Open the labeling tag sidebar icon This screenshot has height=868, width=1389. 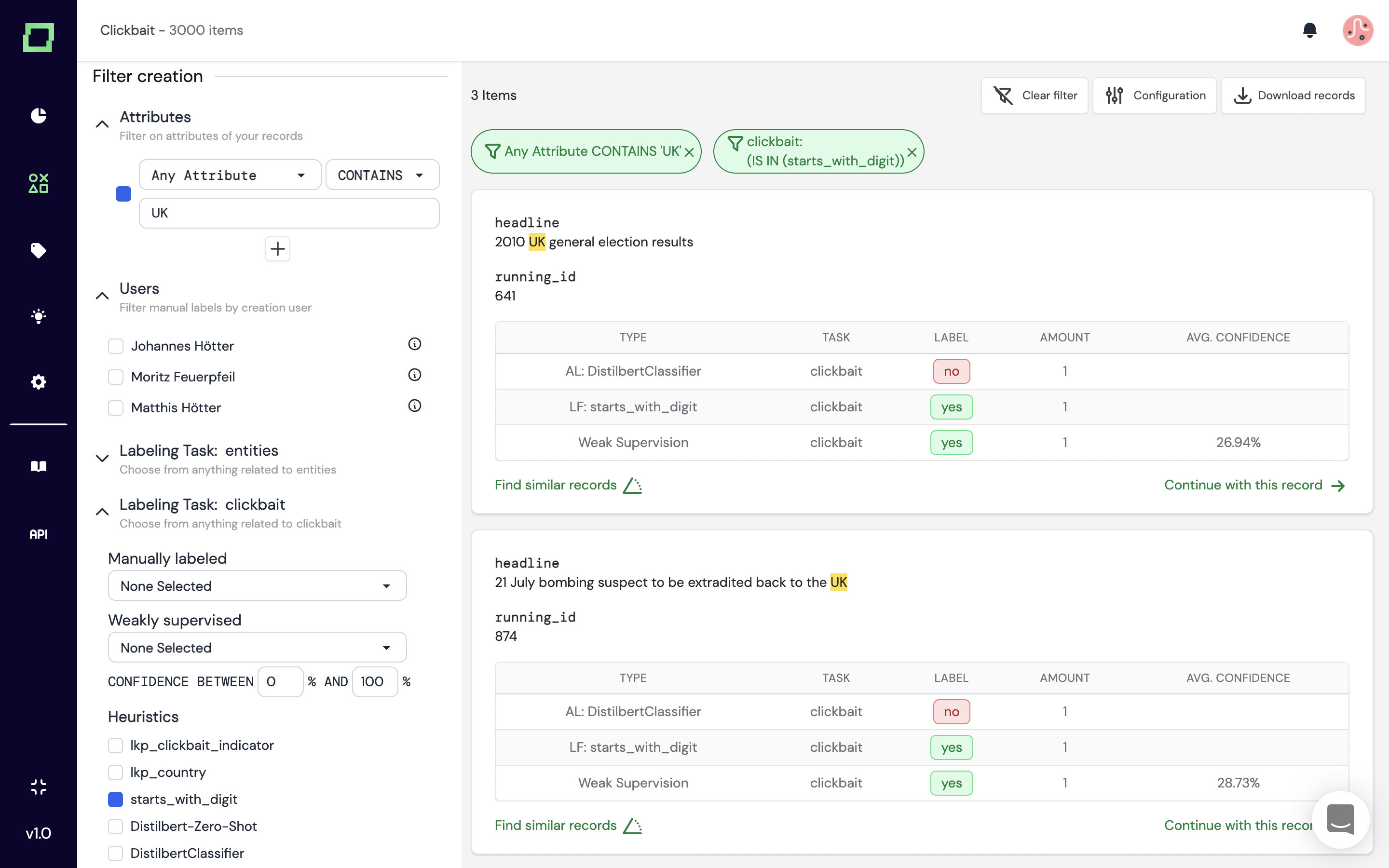pos(39,250)
